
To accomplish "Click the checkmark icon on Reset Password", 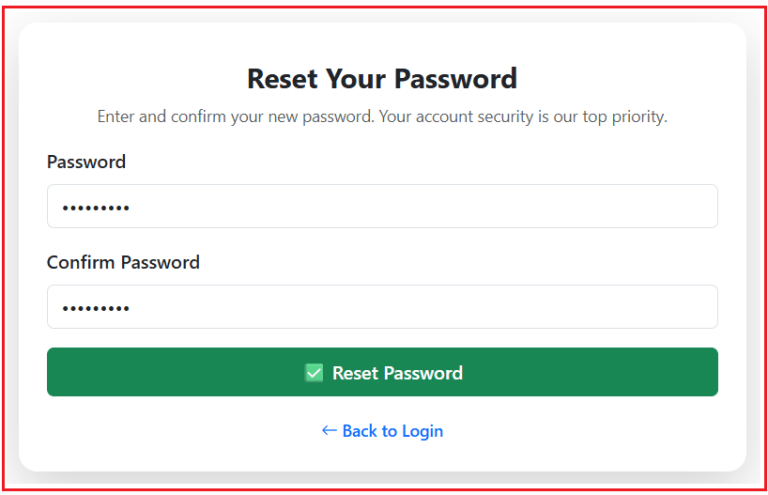I will coord(314,373).
